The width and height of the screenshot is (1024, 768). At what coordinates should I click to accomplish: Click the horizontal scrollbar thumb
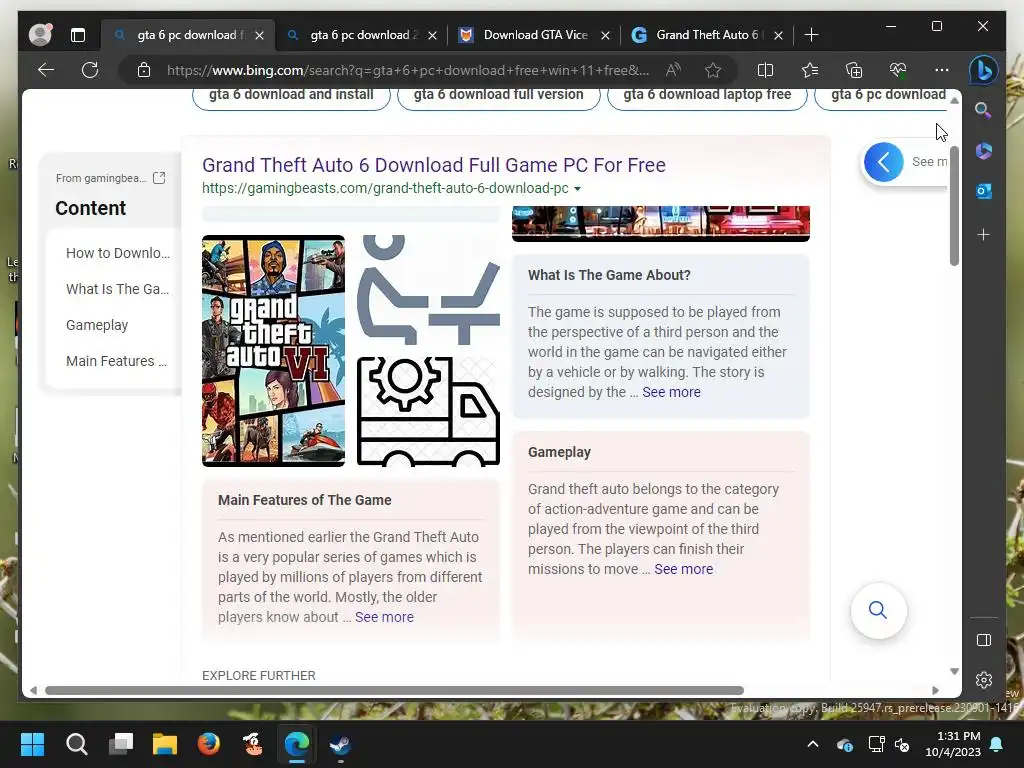pos(394,690)
